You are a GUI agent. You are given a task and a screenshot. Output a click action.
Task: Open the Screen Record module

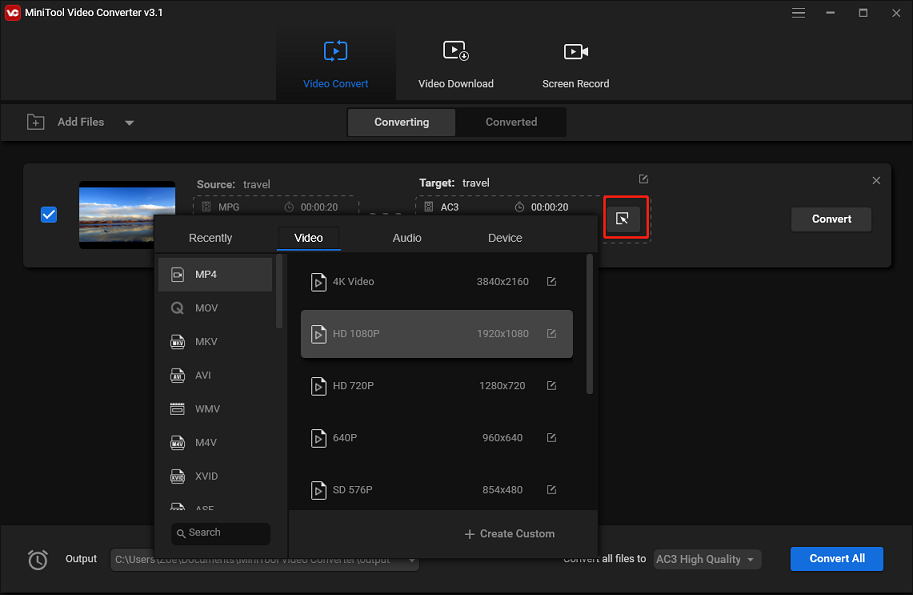tap(575, 64)
